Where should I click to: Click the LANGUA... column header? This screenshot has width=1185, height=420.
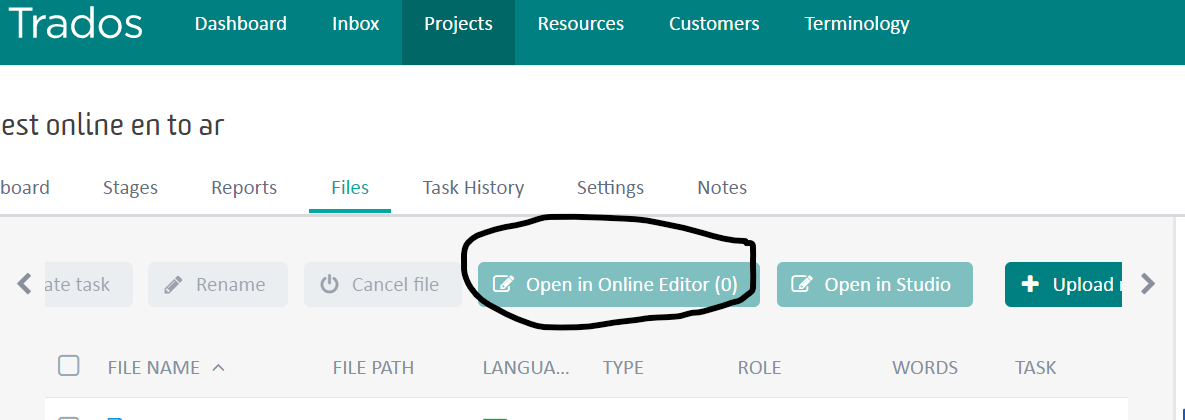click(x=526, y=368)
